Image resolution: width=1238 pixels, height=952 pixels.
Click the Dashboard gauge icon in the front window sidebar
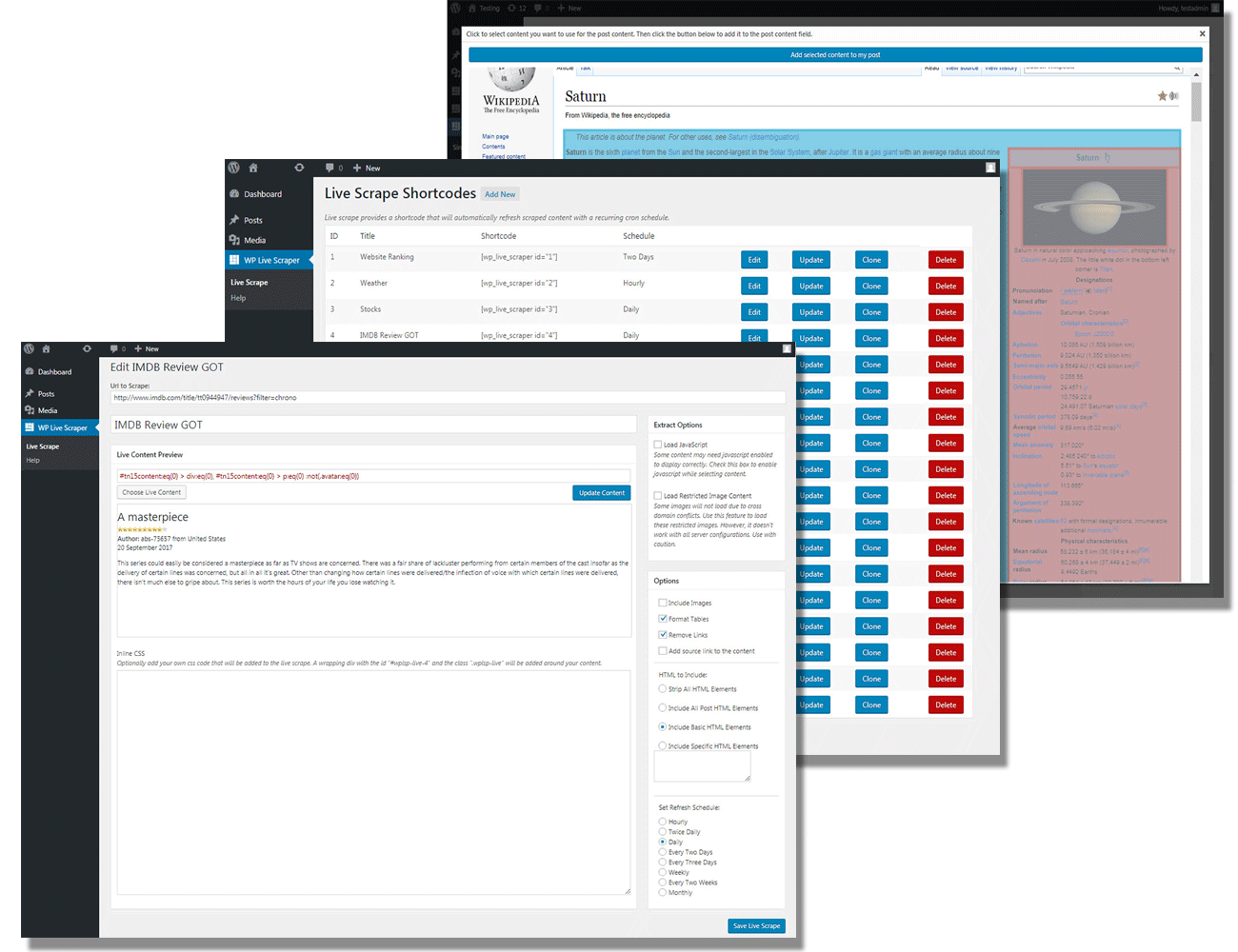pyautogui.click(x=30, y=371)
